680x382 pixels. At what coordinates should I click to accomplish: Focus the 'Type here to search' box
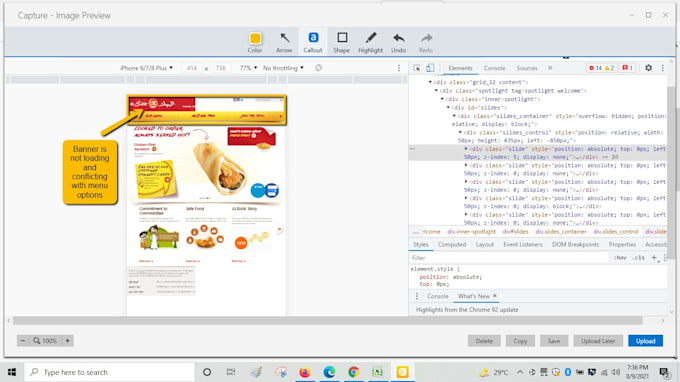point(109,372)
